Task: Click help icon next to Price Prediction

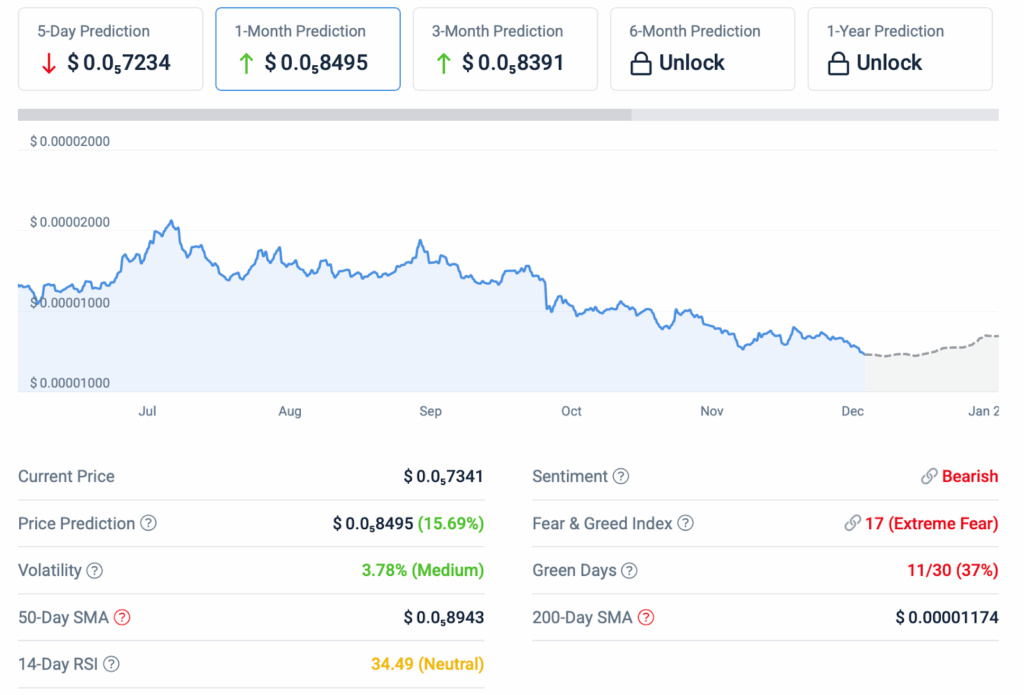Action: [148, 523]
